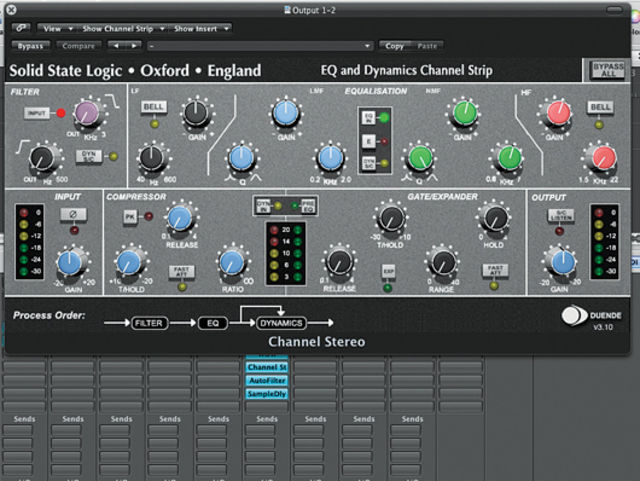Toggle the E type EQ button
Screen dimensions: 640x481
pos(369,141)
